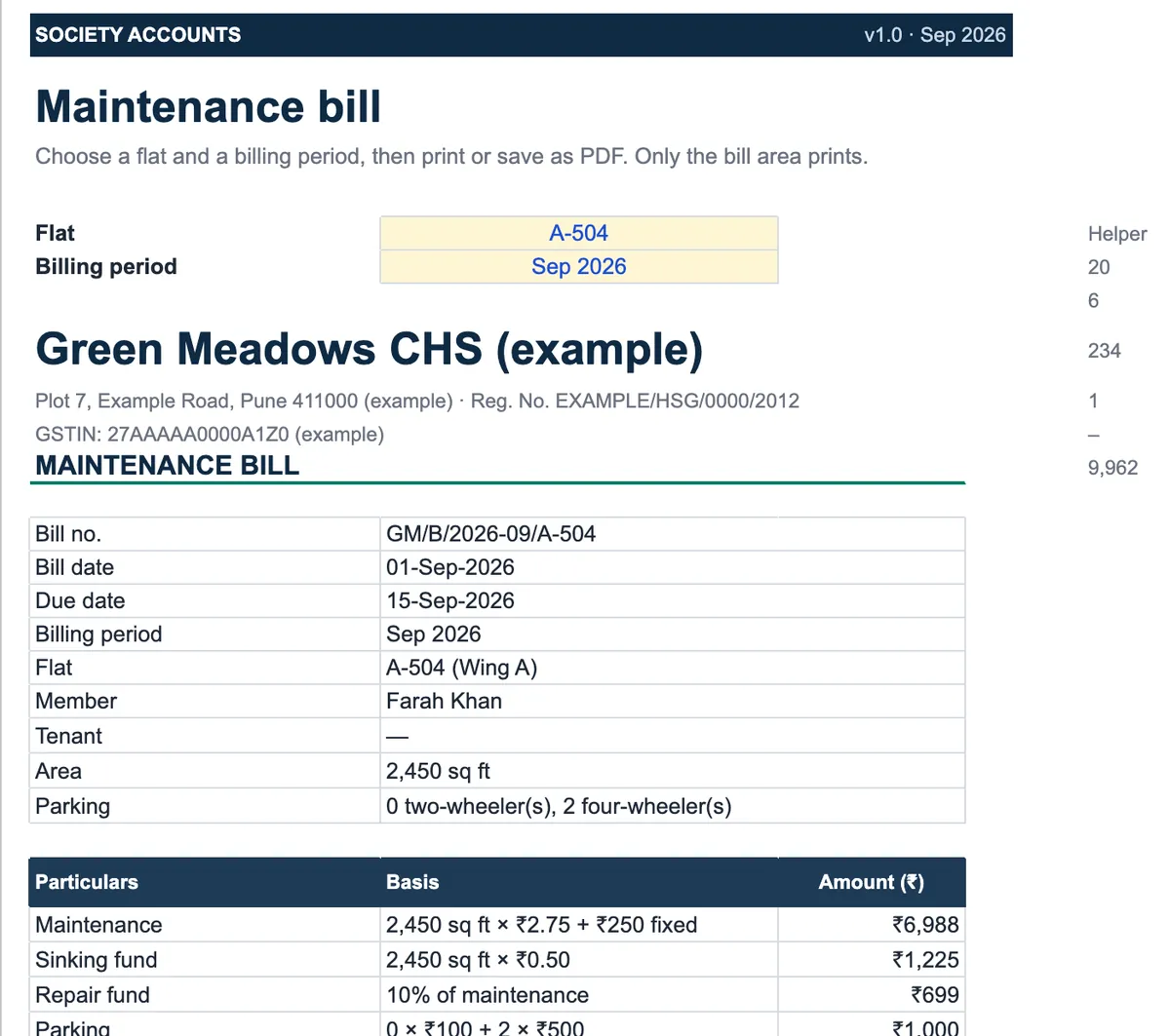Click the helper value 20
The height and width of the screenshot is (1036, 1170).
tap(1099, 267)
